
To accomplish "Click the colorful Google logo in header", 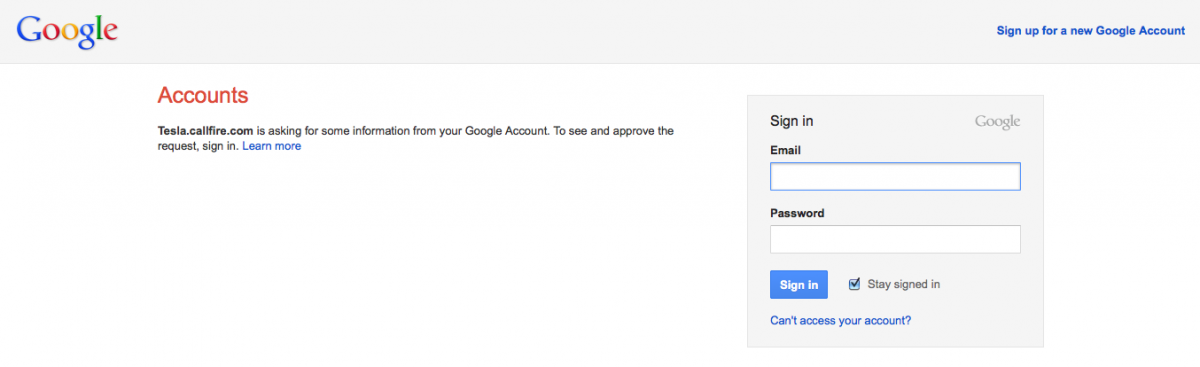I will (x=67, y=31).
